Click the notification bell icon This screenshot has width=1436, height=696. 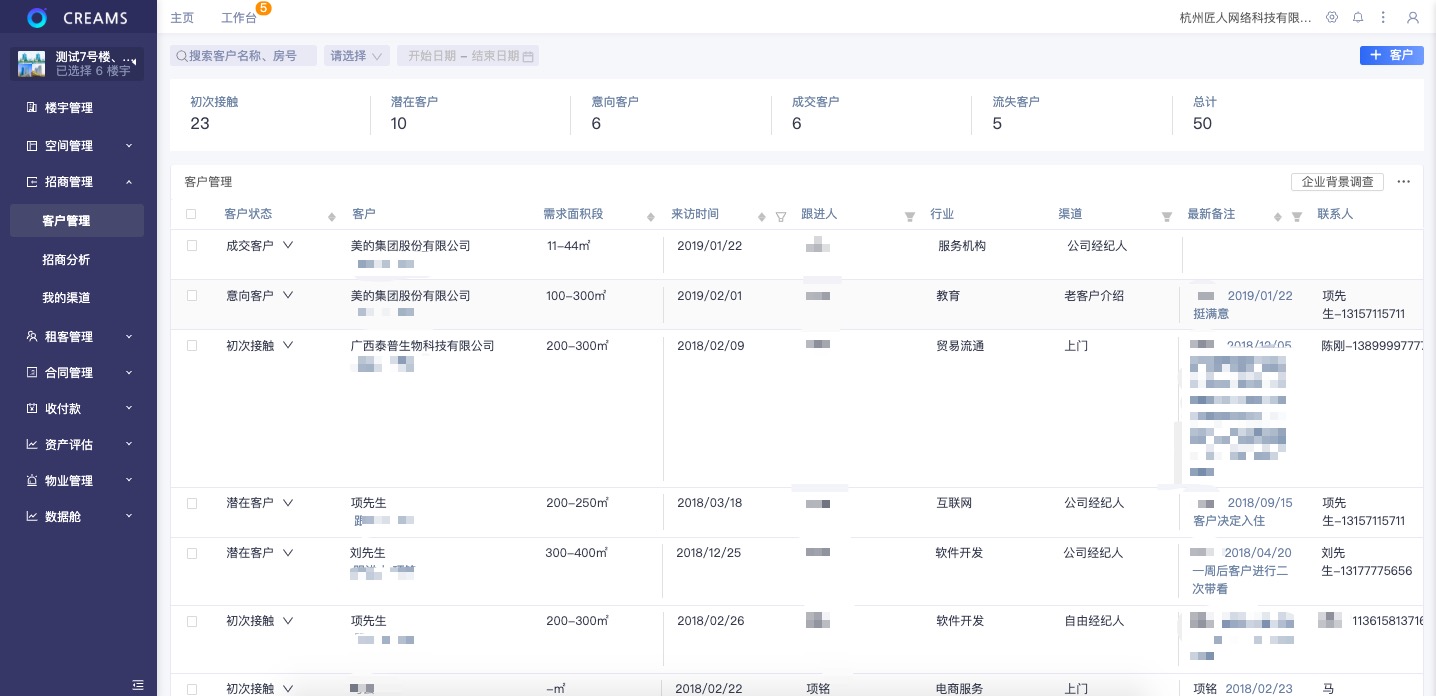tap(1358, 18)
